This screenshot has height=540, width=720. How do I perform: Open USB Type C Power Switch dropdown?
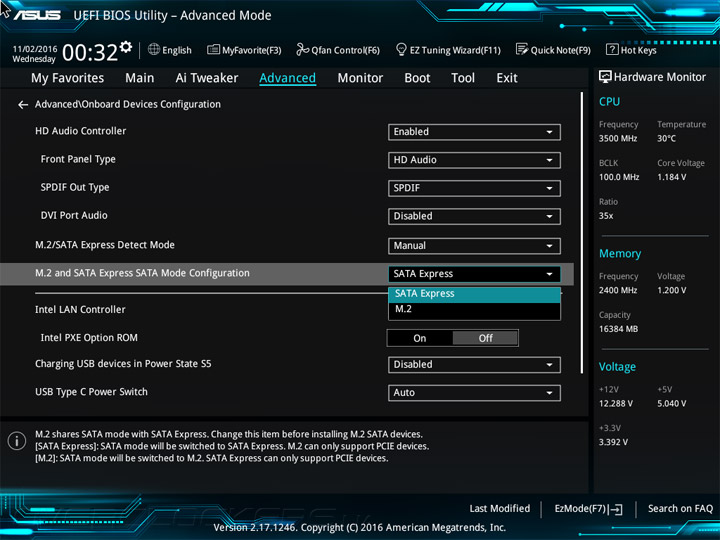tap(474, 393)
